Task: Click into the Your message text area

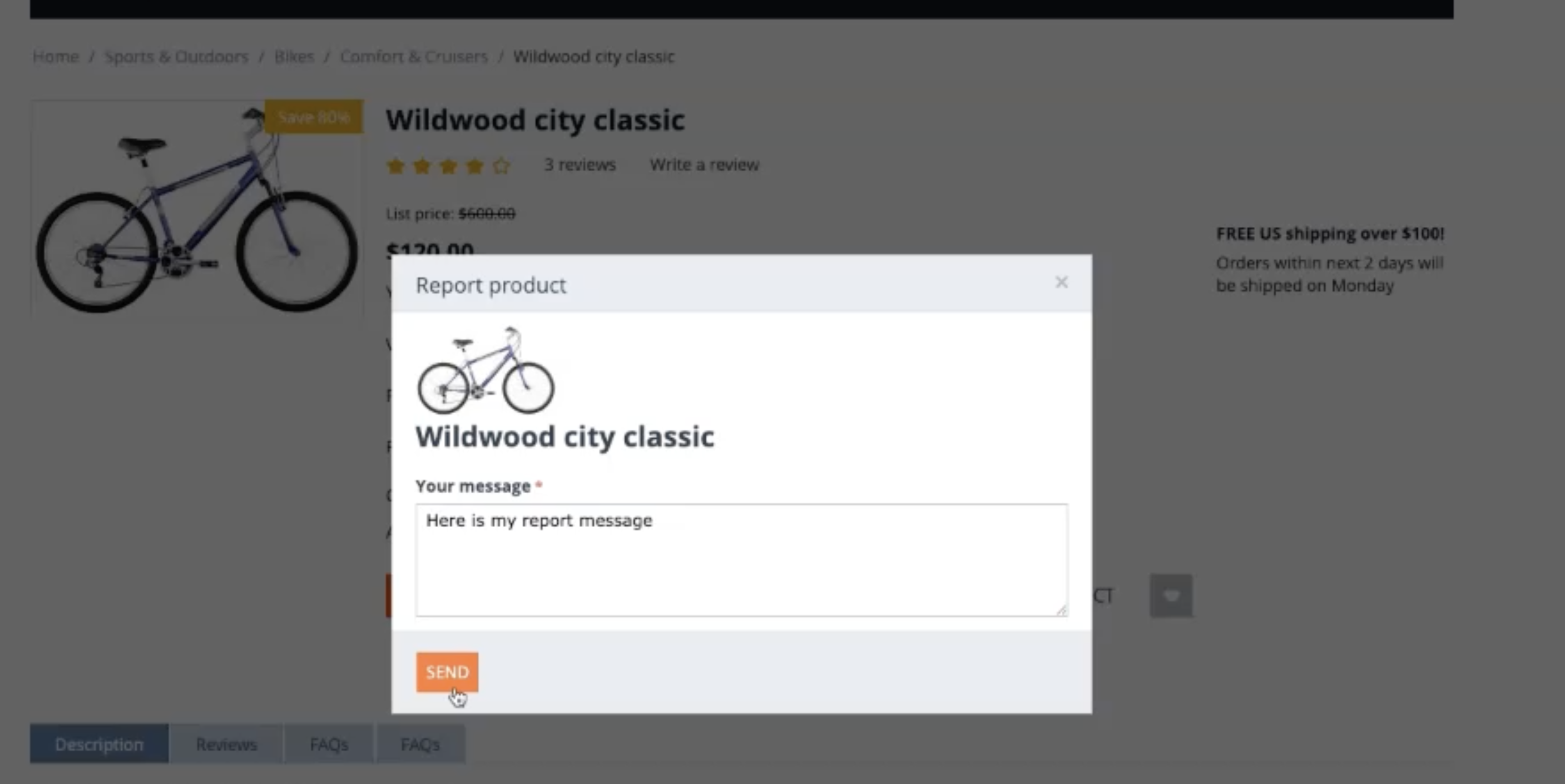Action: tap(741, 560)
